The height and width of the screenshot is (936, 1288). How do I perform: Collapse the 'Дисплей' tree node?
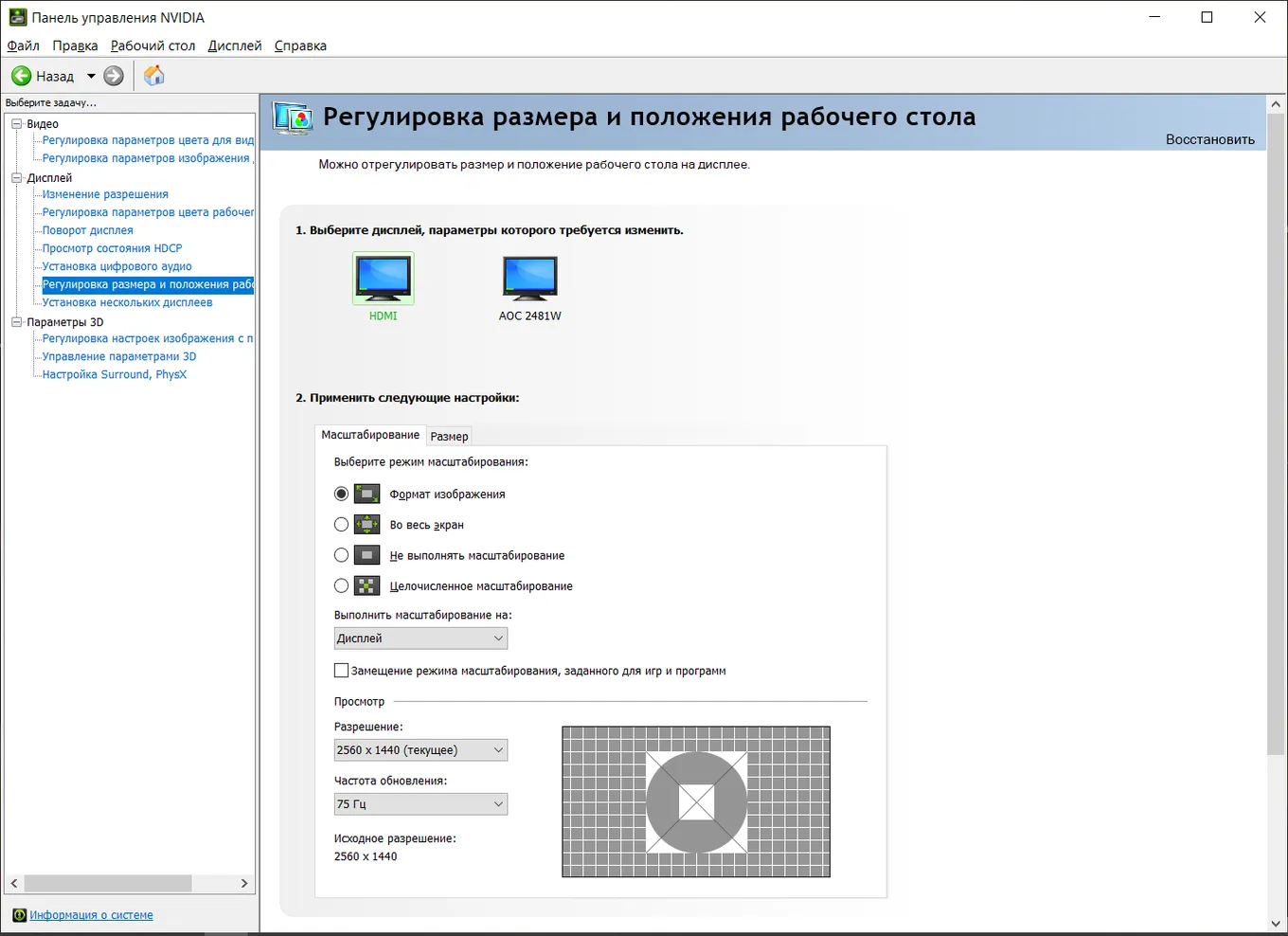coord(16,177)
